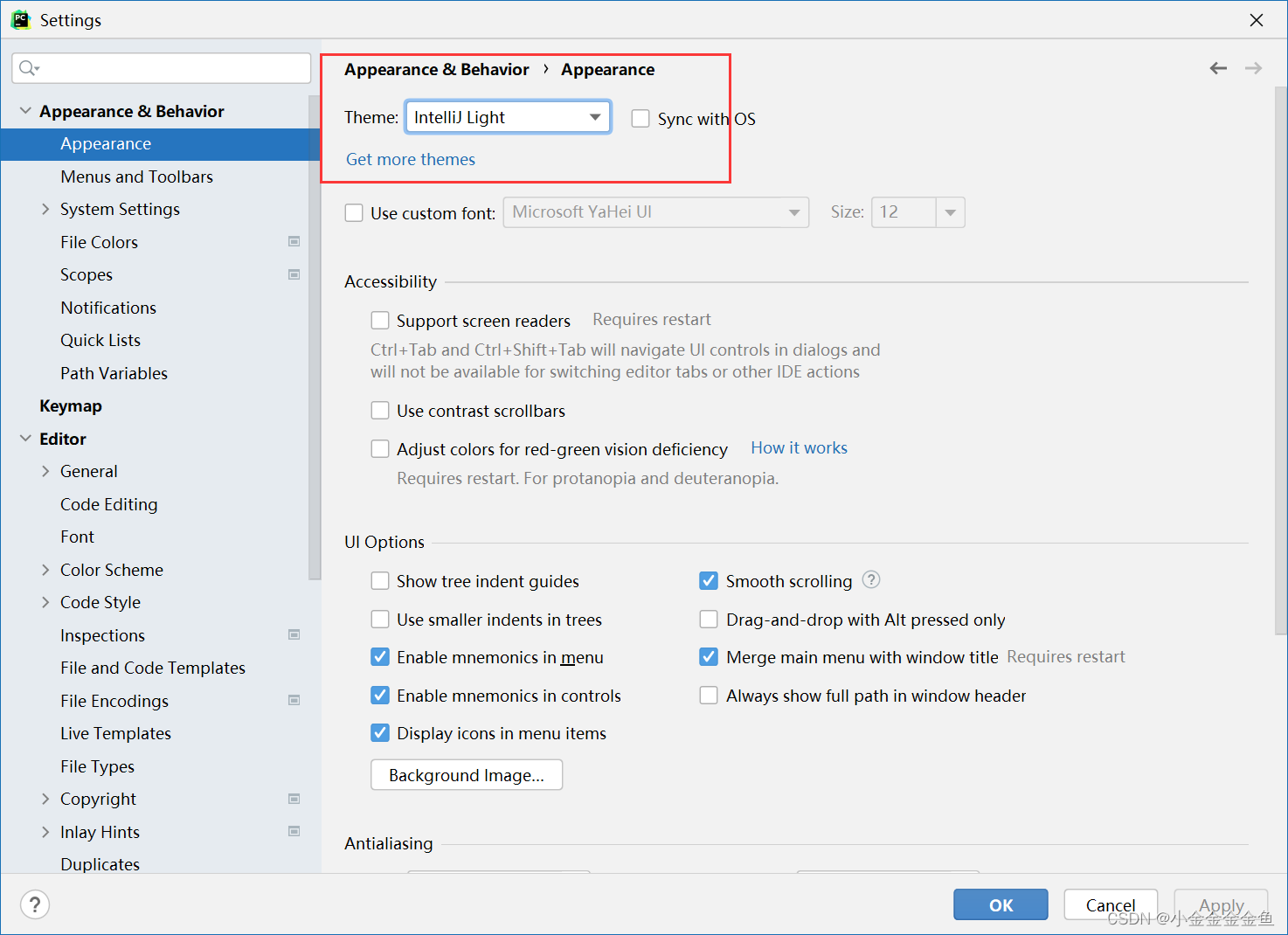Viewport: 1288px width, 935px height.
Task: Open the Microsoft YaHei UI font dropdown
Action: 656,212
